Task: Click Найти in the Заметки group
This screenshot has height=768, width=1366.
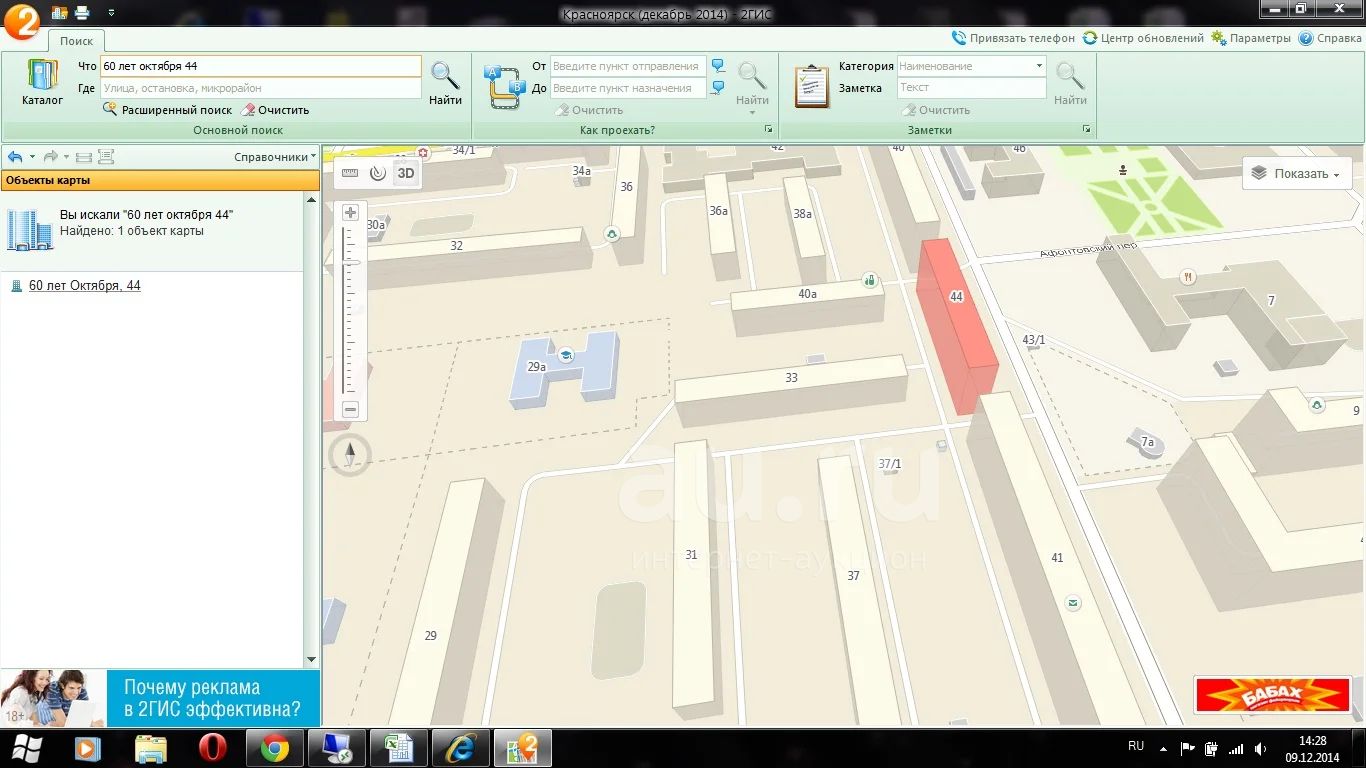Action: (1070, 83)
